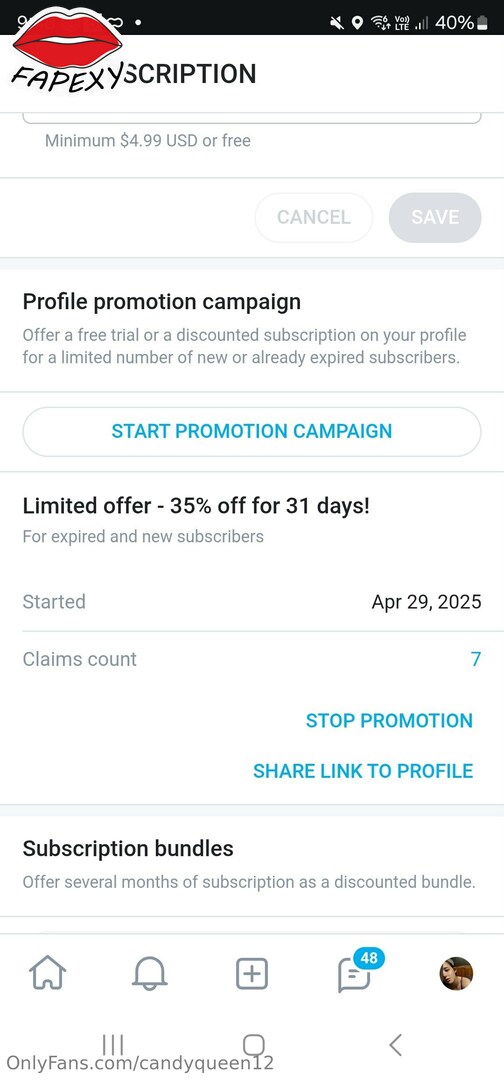Click the SAVE button
Screen dimensions: 504x1080
[x=434, y=218]
